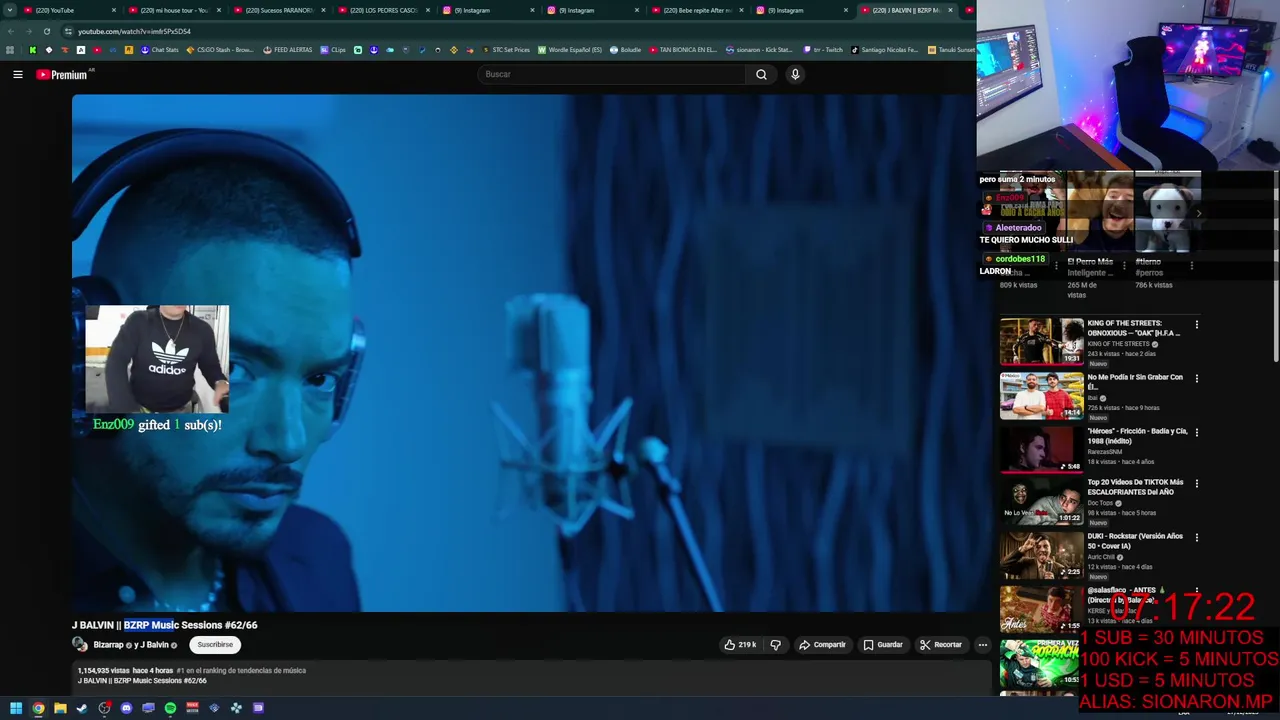Focus the Buscar search field

pos(611,74)
